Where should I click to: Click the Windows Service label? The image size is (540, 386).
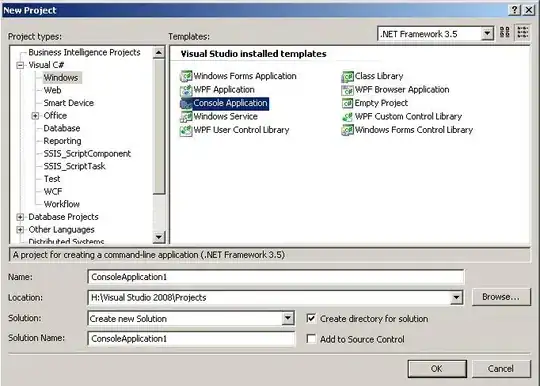coord(226,117)
